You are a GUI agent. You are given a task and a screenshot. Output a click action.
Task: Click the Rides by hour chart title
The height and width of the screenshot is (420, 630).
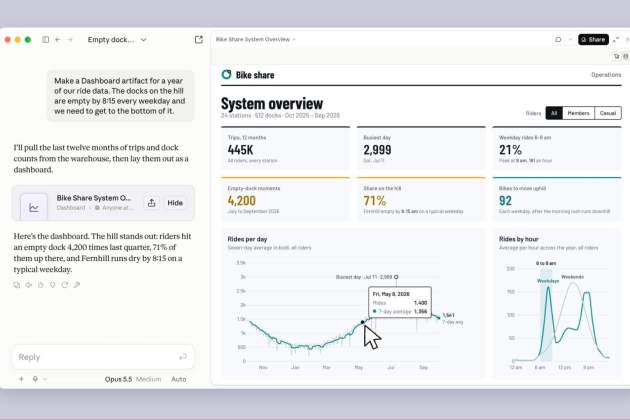(x=518, y=239)
